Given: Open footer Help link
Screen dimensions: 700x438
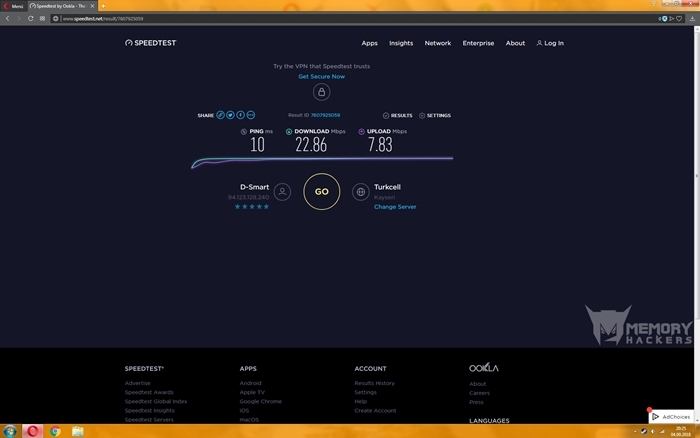Looking at the screenshot, I should click(361, 401).
